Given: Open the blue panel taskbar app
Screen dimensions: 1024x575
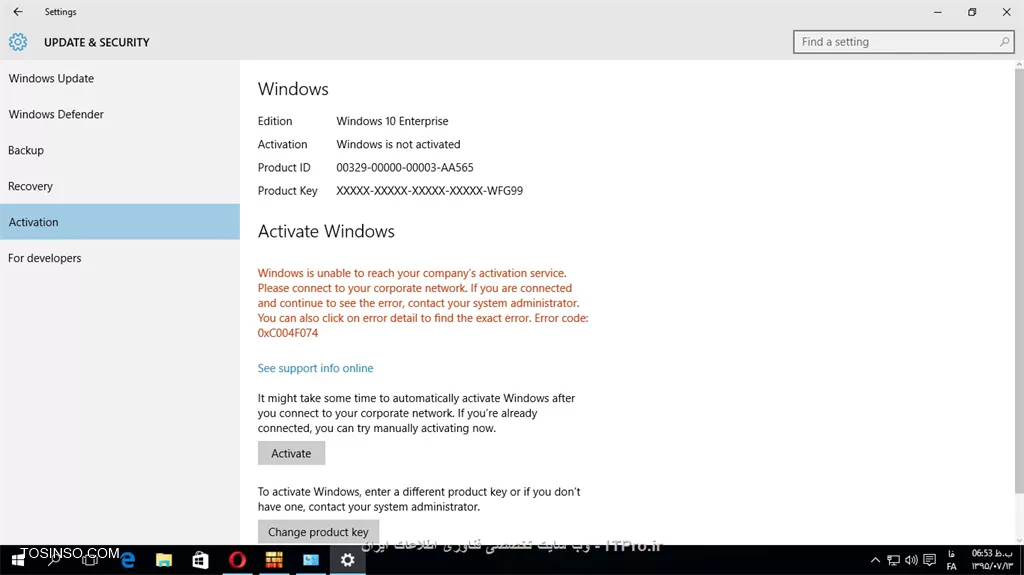Looking at the screenshot, I should click(x=311, y=560).
